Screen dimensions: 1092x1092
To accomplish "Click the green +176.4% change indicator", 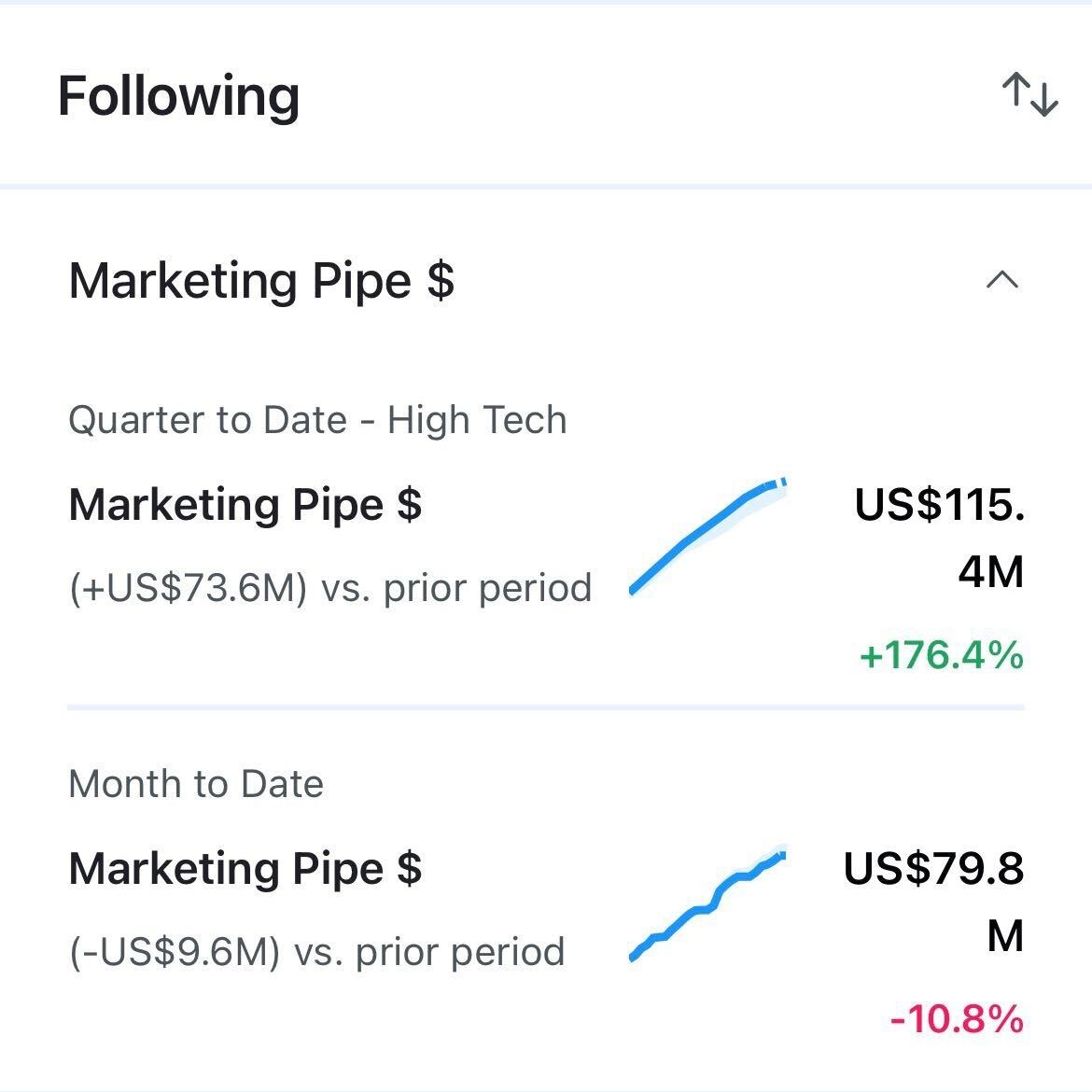I will point(941,655).
